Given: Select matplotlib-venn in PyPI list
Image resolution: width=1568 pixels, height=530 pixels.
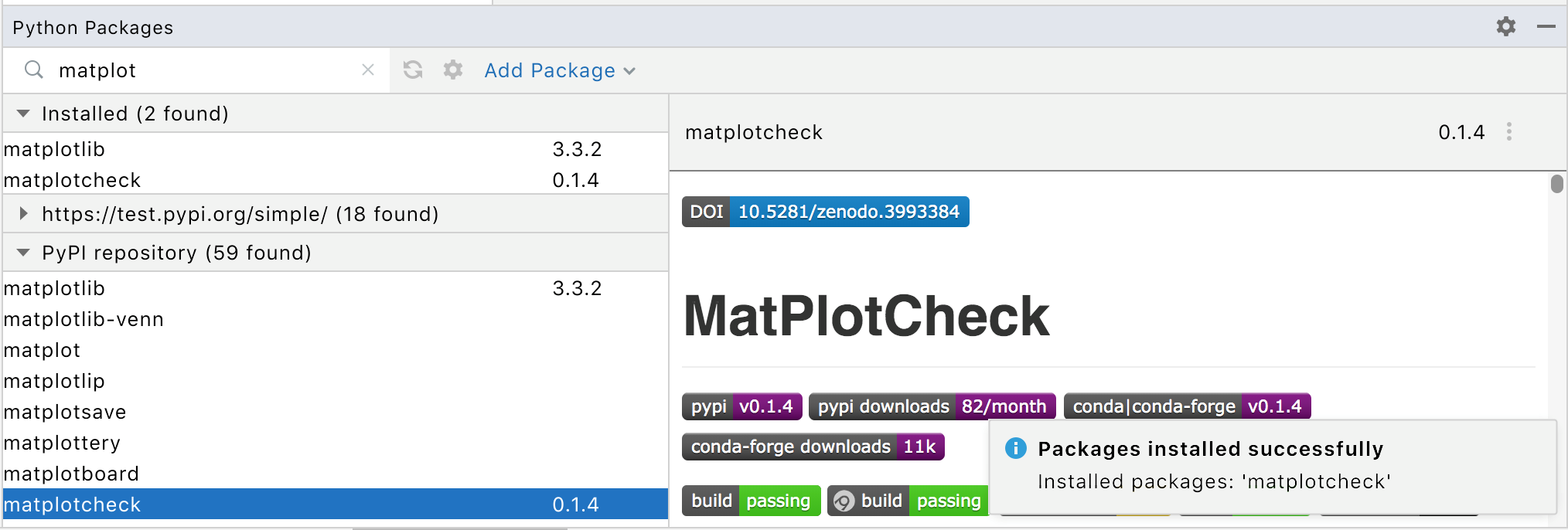Looking at the screenshot, I should pos(84,319).
